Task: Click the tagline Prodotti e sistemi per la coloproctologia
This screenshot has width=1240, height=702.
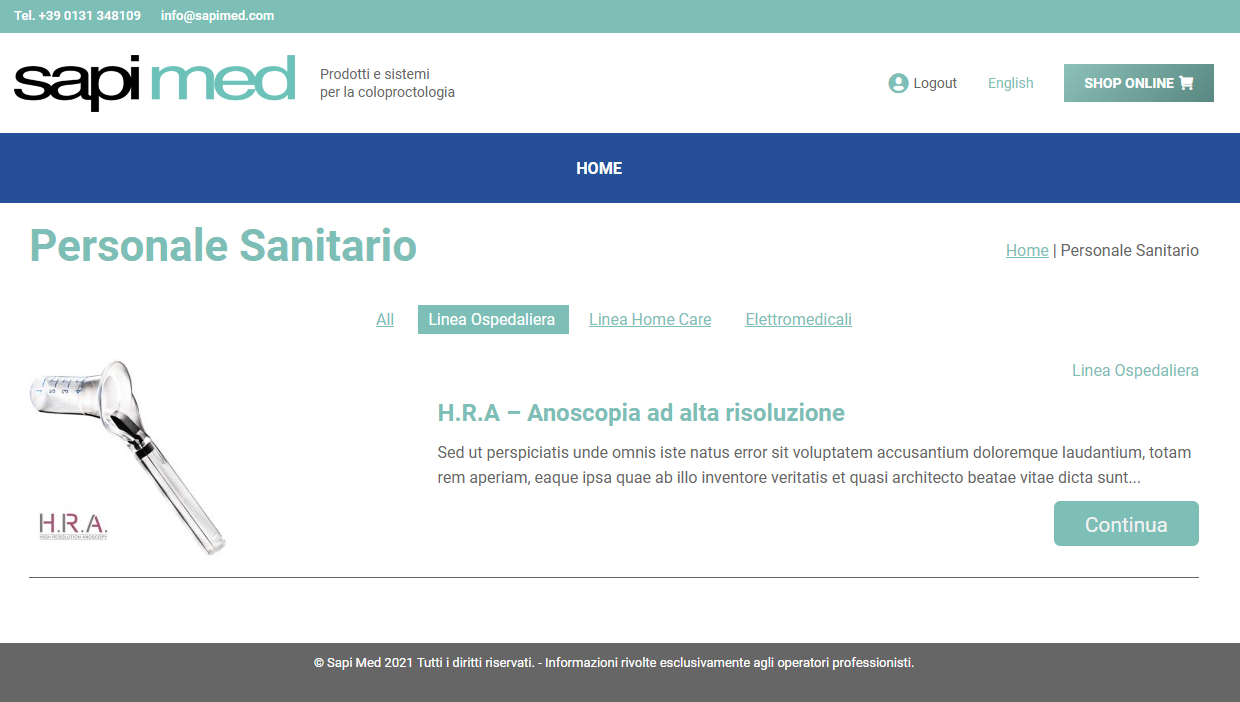Action: pyautogui.click(x=387, y=83)
